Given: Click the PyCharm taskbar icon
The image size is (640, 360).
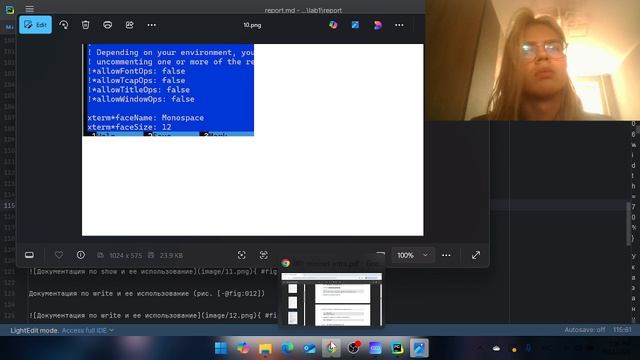Looking at the screenshot, I should [397, 348].
